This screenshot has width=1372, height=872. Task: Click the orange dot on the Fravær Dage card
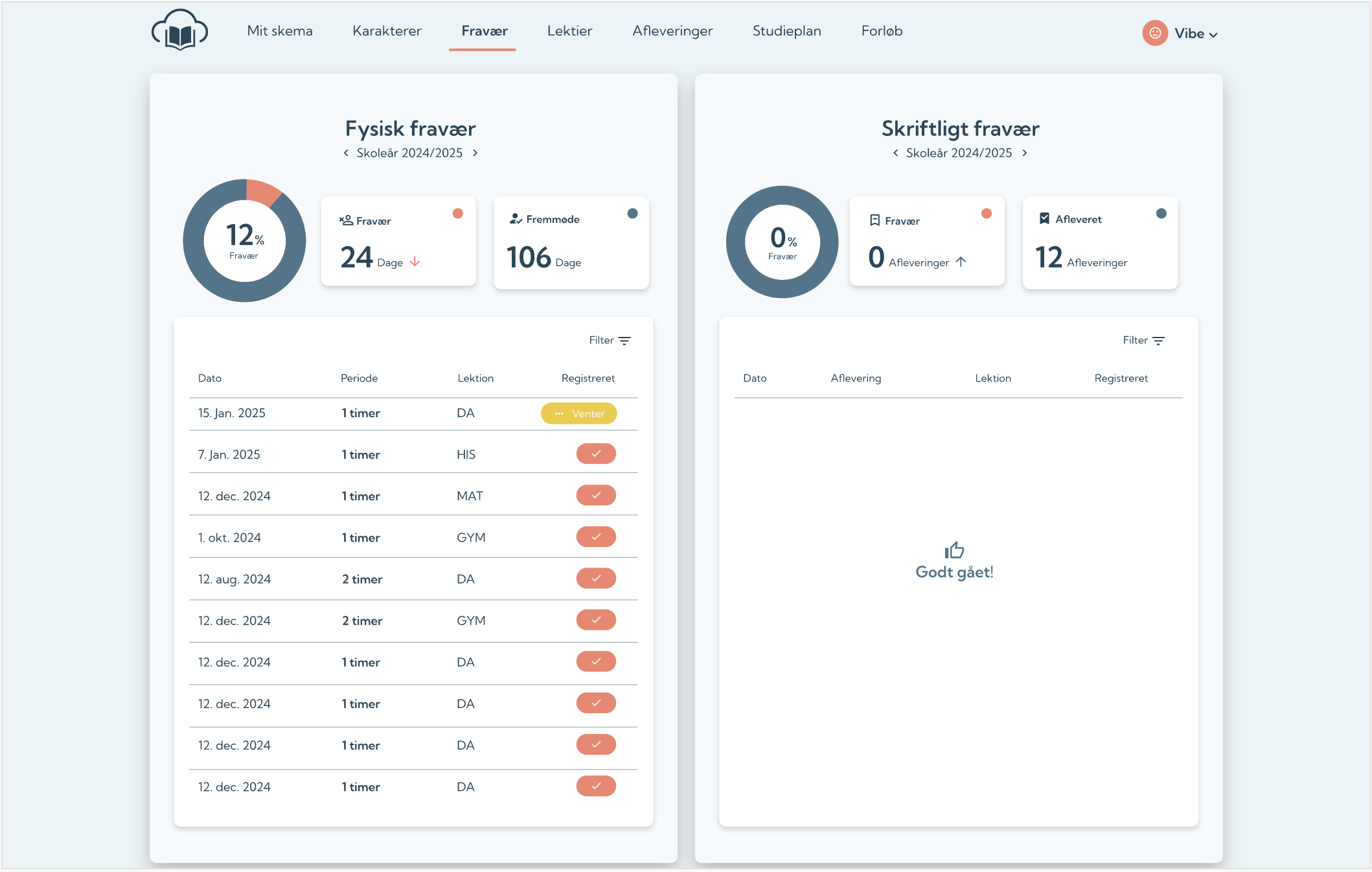(x=458, y=214)
